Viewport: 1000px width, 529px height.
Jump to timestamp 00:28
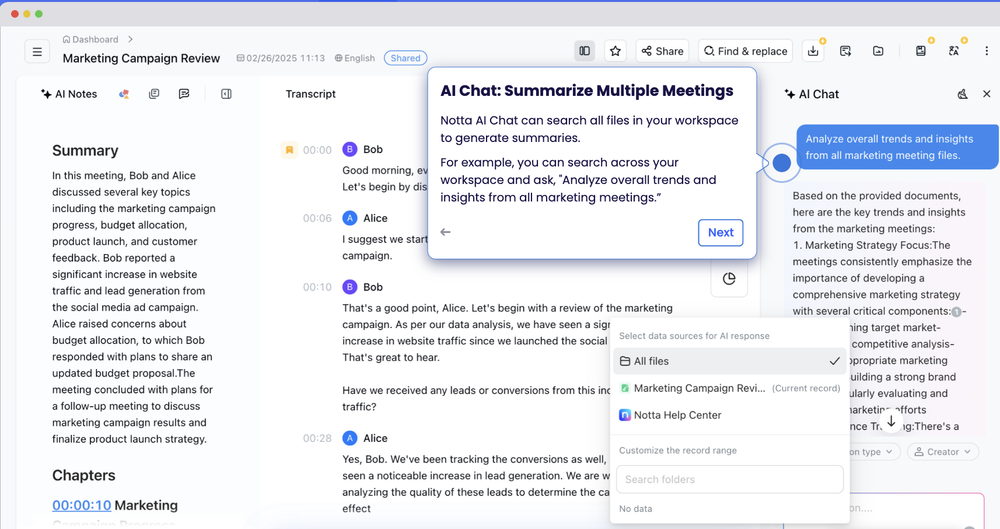317,438
